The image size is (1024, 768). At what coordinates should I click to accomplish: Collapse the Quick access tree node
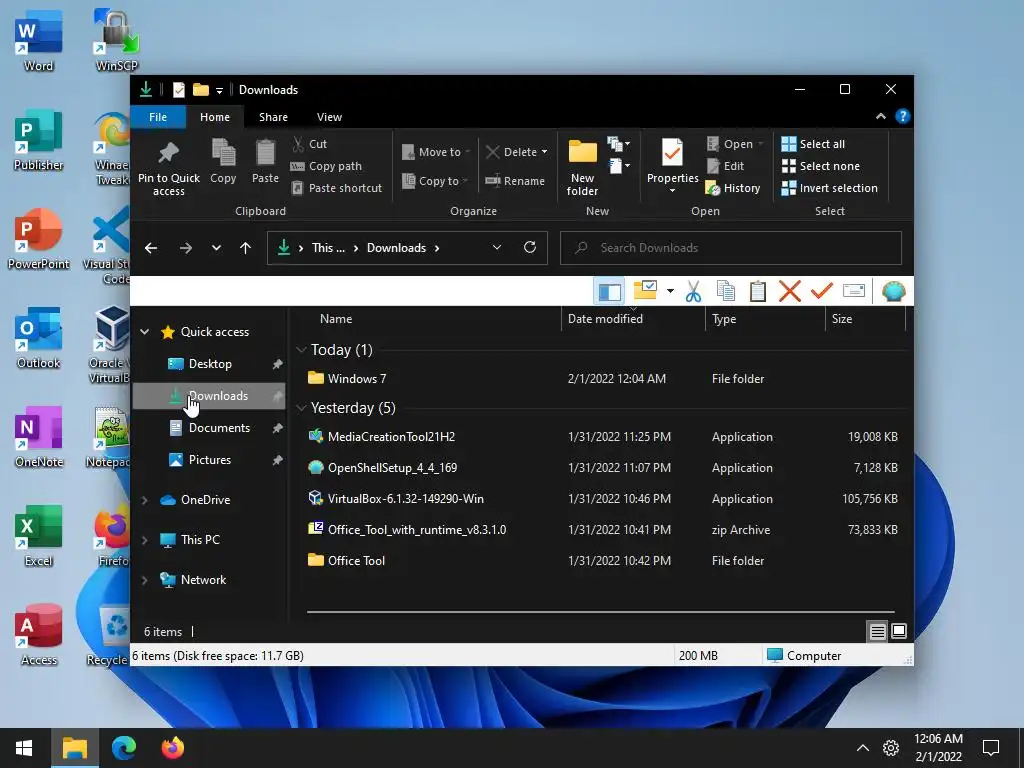144,332
